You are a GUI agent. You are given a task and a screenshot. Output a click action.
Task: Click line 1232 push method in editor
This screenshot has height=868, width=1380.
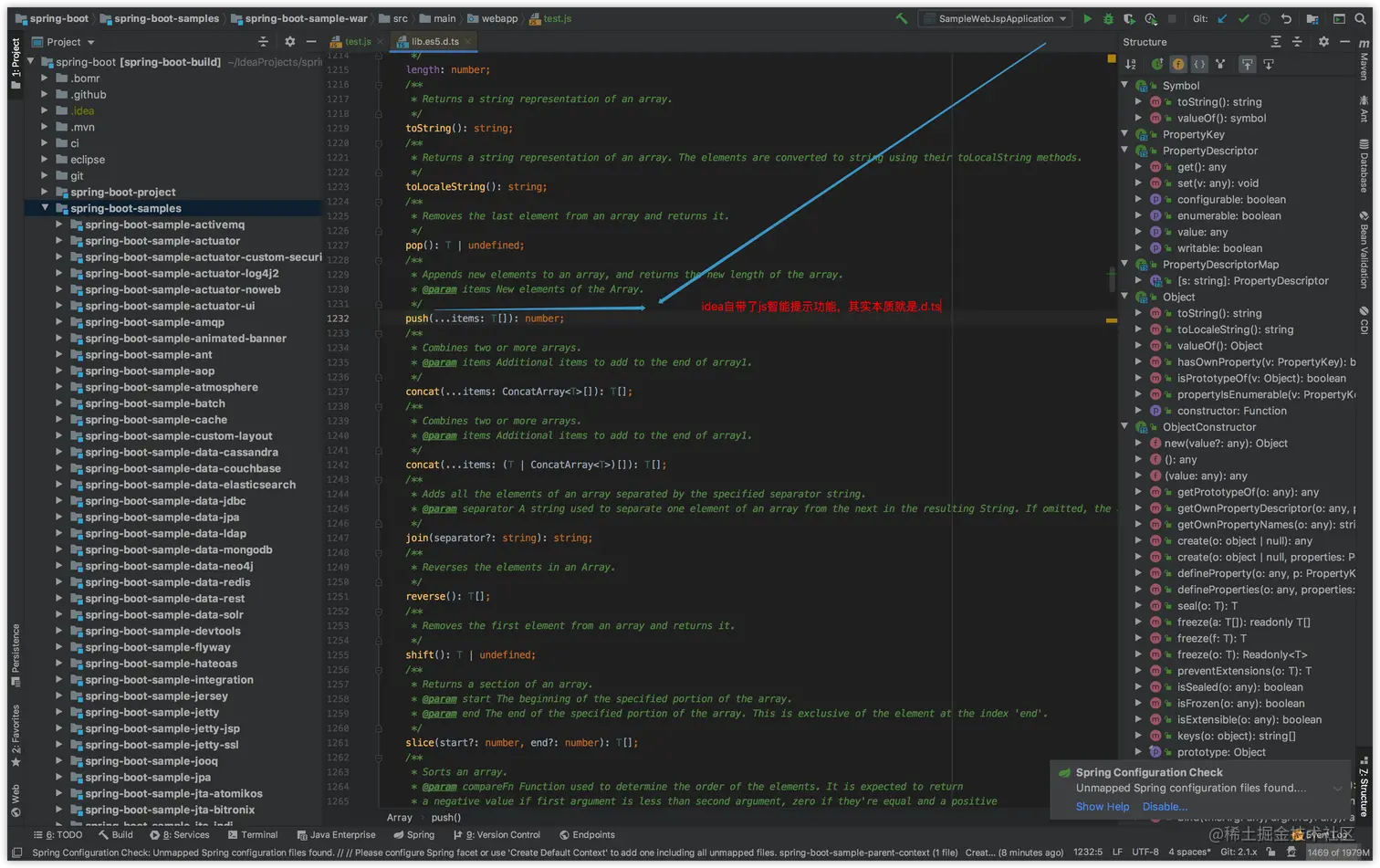click(x=485, y=319)
